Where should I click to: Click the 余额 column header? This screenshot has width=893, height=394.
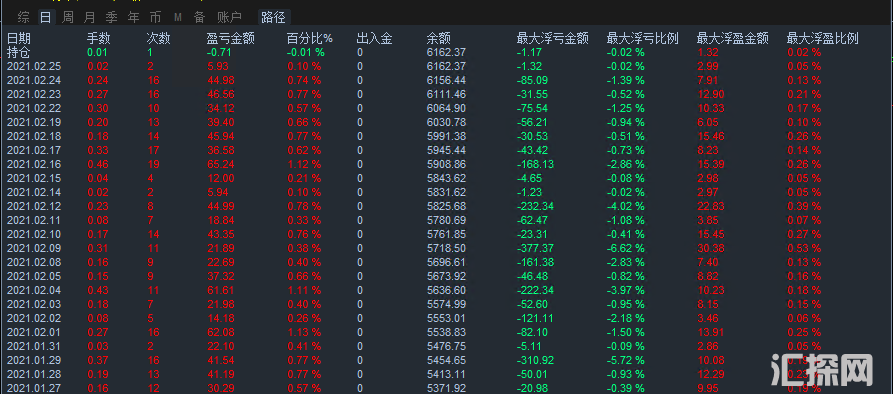click(439, 39)
